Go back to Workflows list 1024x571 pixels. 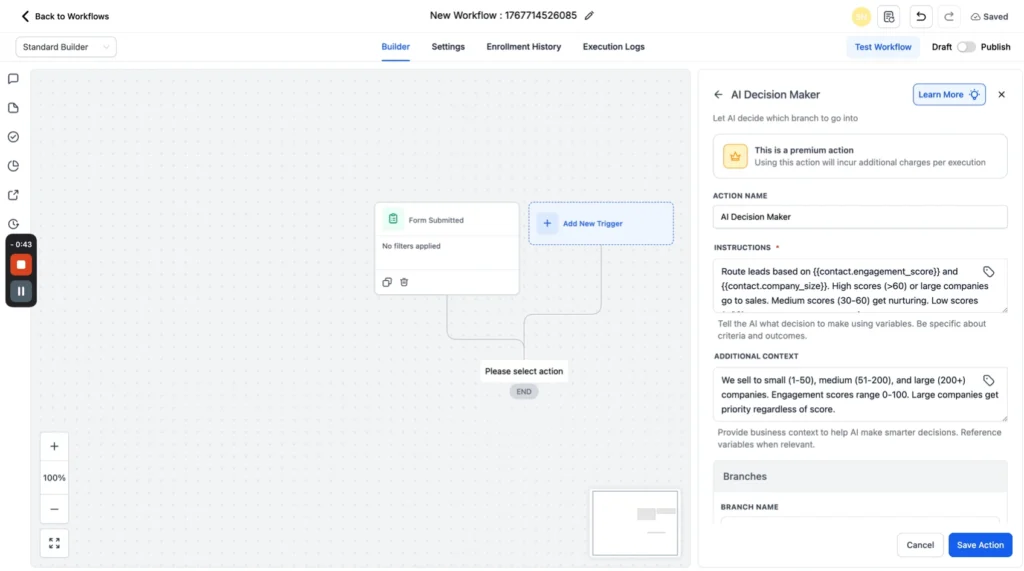65,16
